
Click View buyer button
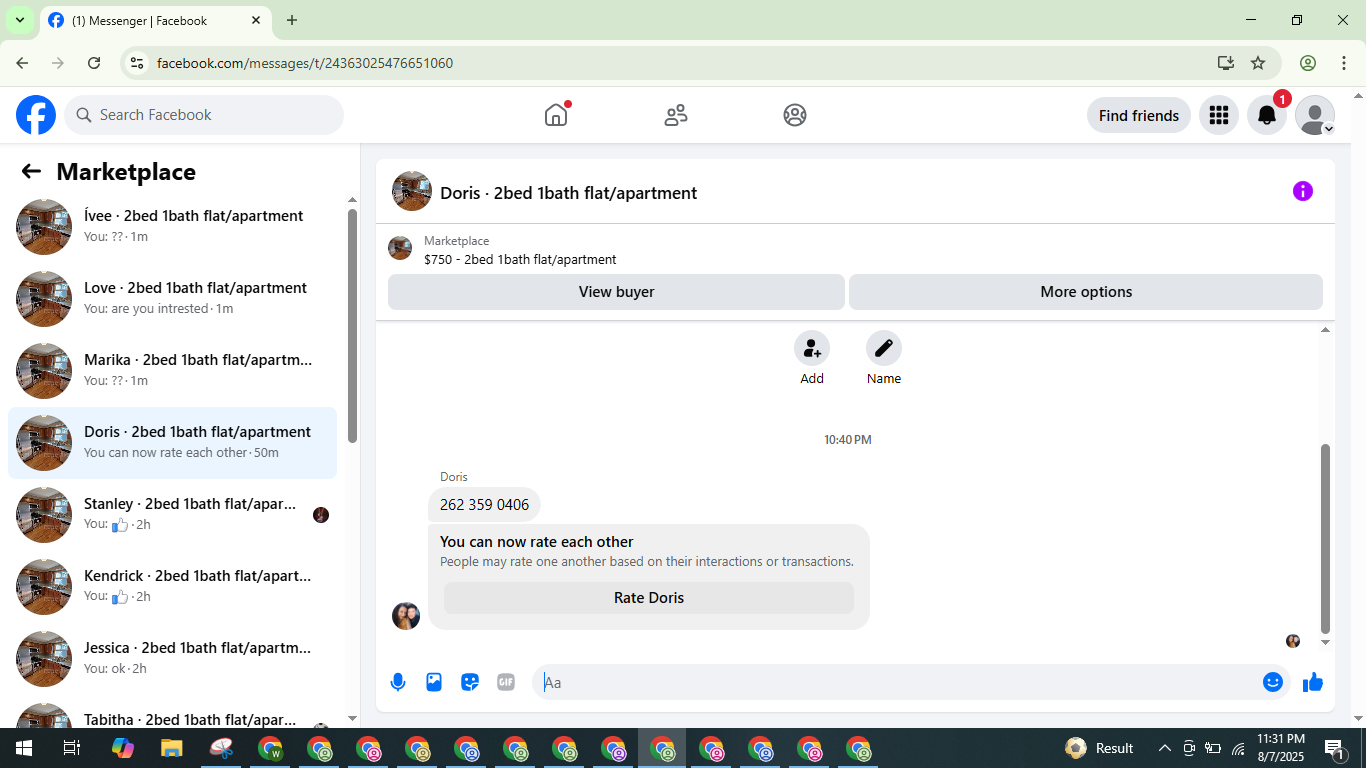pos(616,292)
